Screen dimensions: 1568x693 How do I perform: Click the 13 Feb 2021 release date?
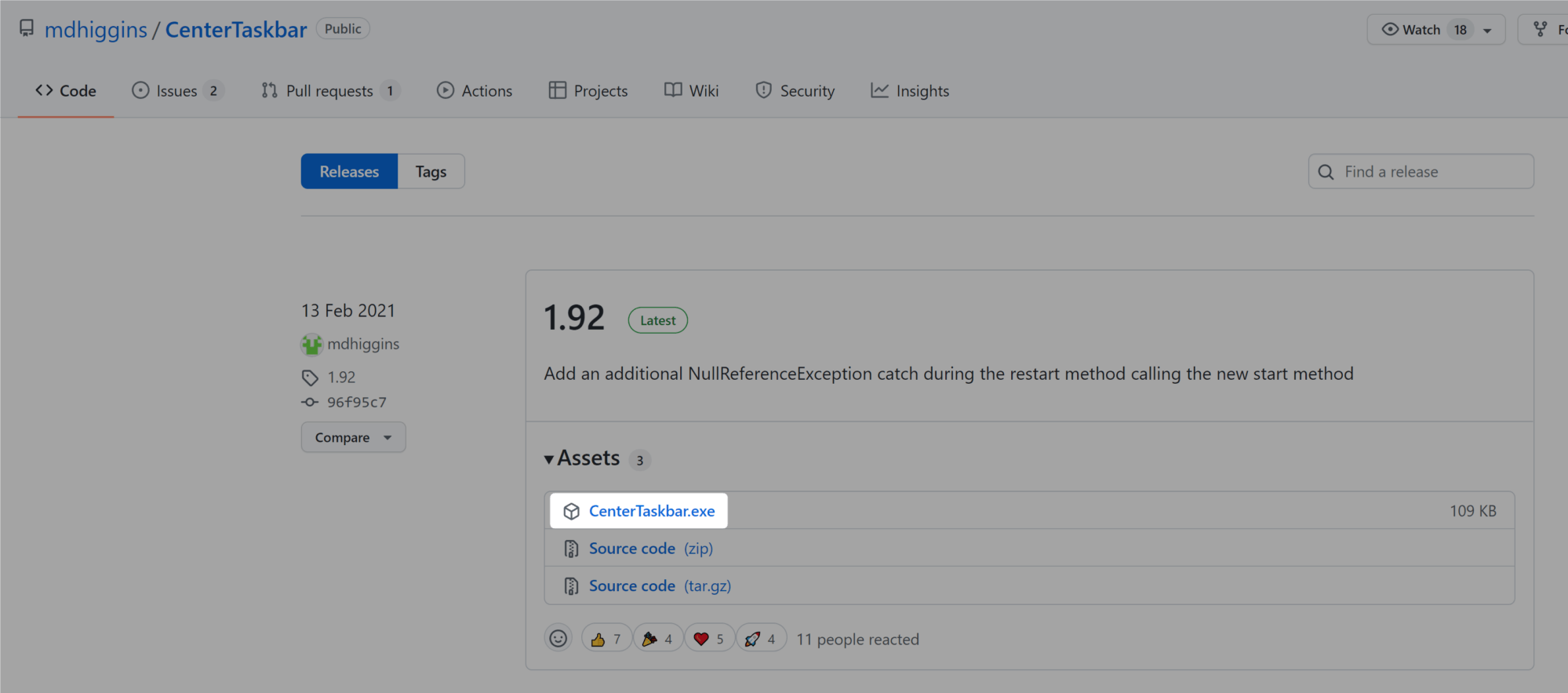coord(348,311)
